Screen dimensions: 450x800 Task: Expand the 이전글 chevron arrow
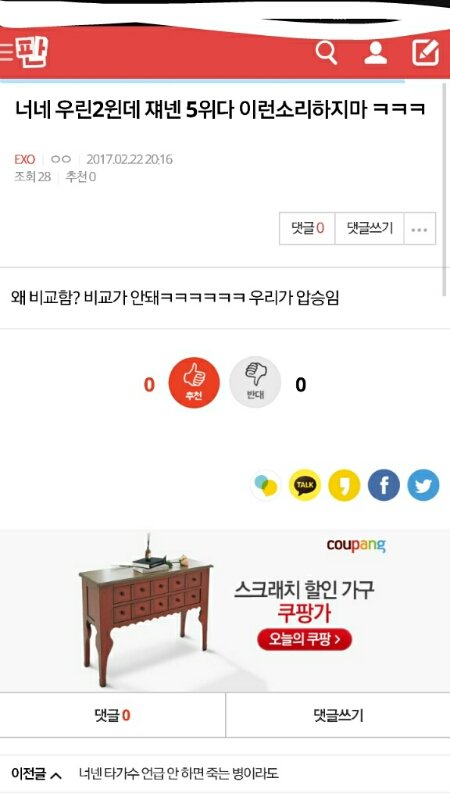[x=56, y=776]
